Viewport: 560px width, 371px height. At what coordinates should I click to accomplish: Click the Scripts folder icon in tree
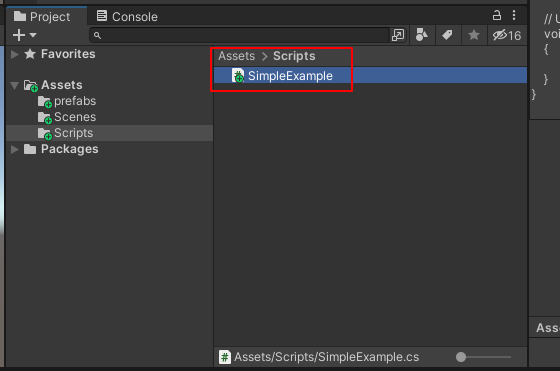click(45, 133)
